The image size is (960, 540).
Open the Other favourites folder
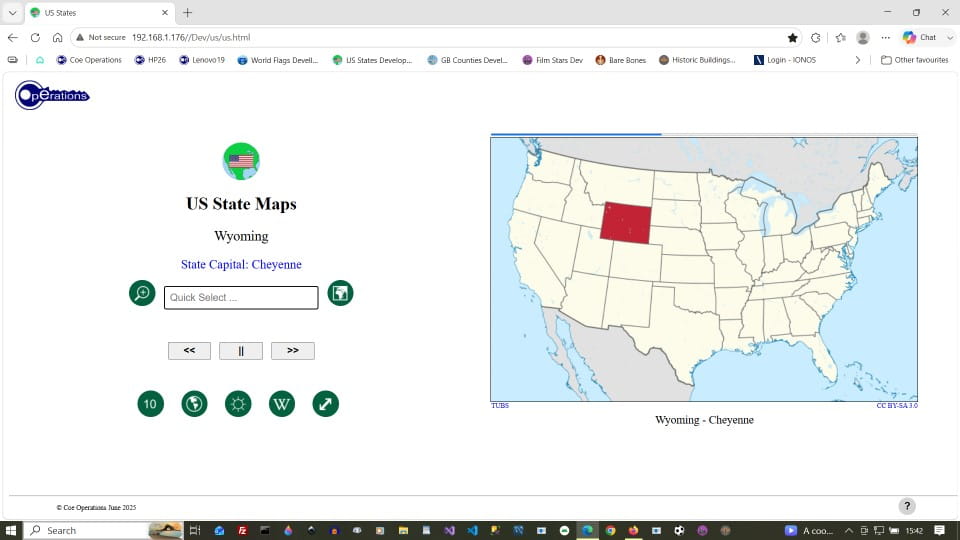[915, 60]
